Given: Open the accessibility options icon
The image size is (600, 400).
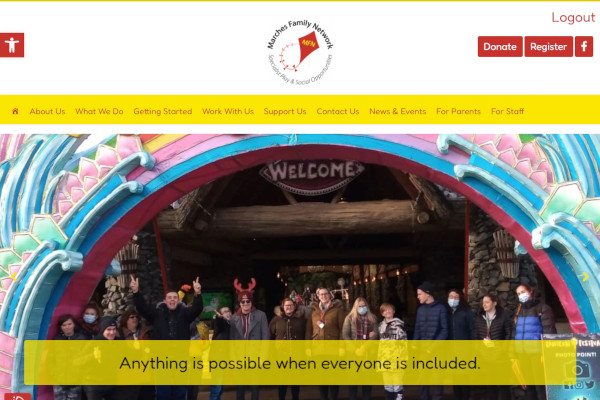Looking at the screenshot, I should click(x=12, y=45).
